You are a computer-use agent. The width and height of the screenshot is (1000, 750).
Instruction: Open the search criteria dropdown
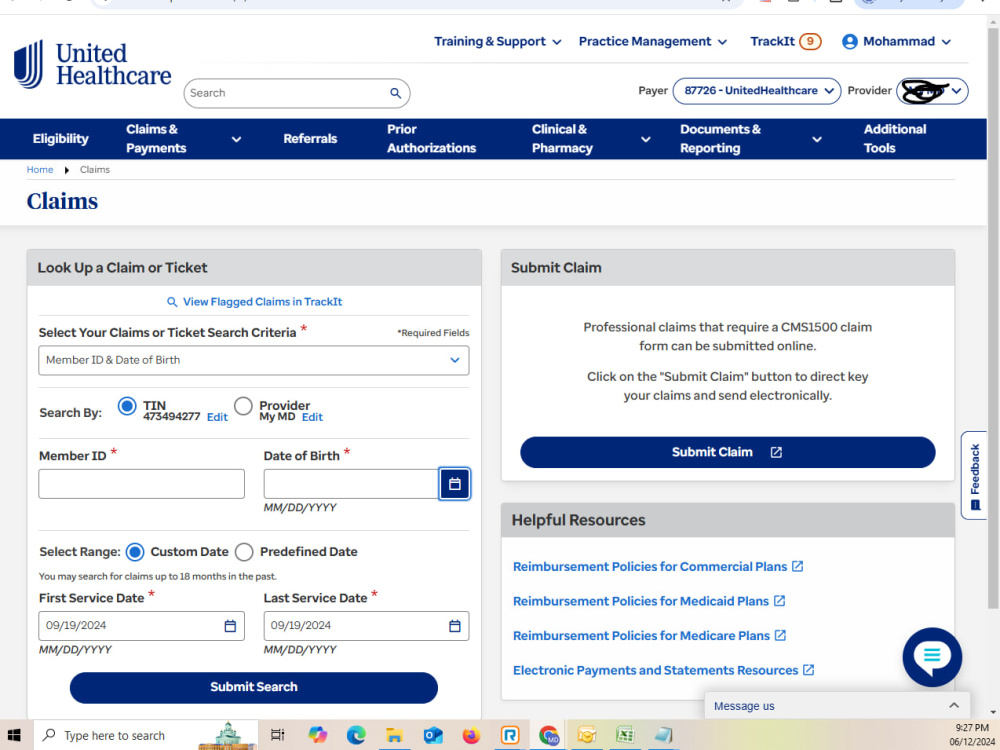coord(254,360)
